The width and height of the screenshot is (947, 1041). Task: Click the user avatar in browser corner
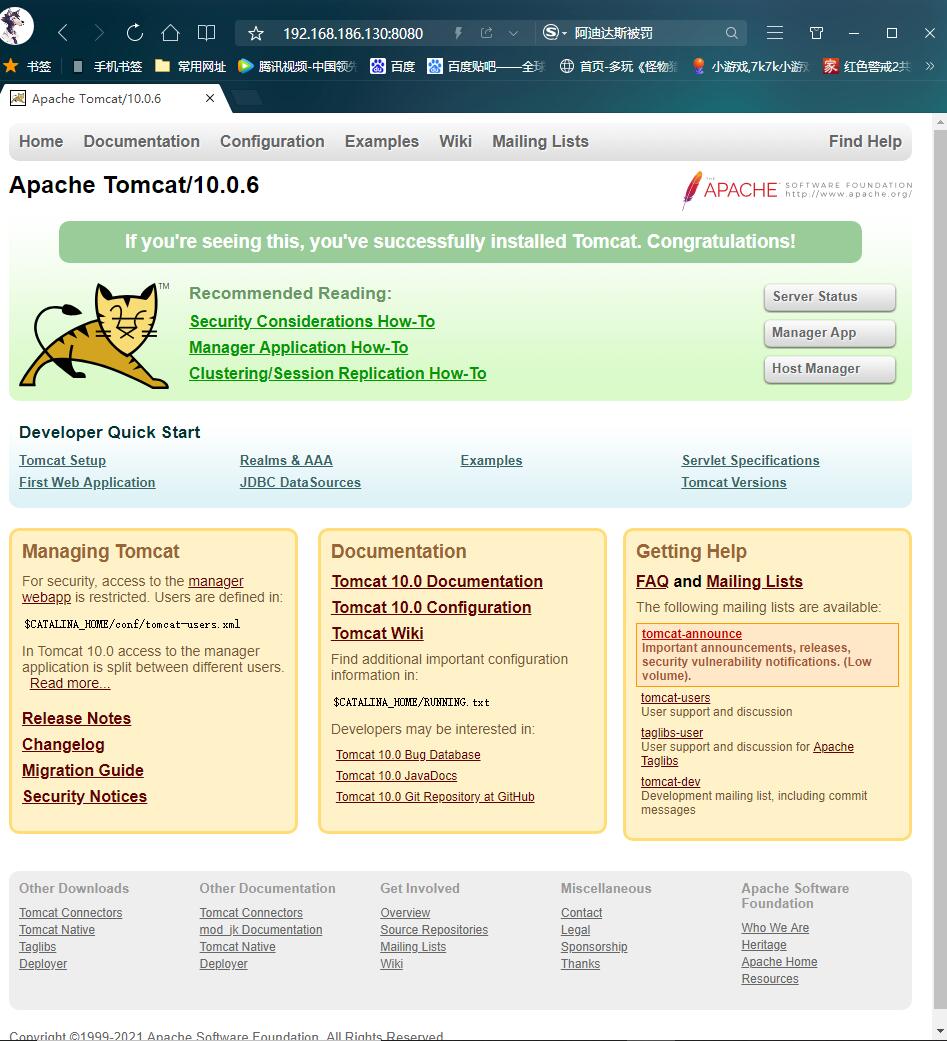15,25
